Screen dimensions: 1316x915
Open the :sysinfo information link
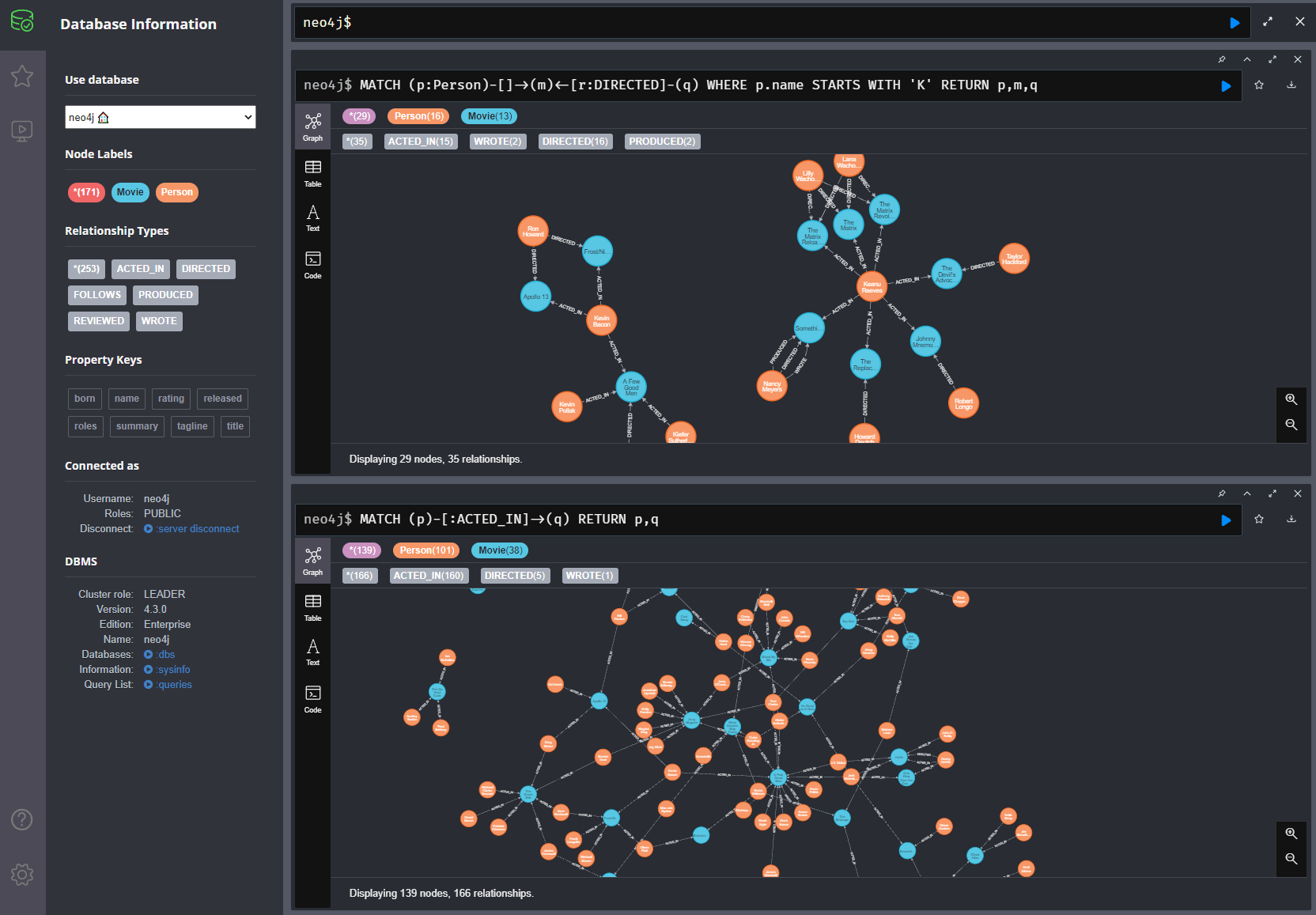tap(167, 669)
